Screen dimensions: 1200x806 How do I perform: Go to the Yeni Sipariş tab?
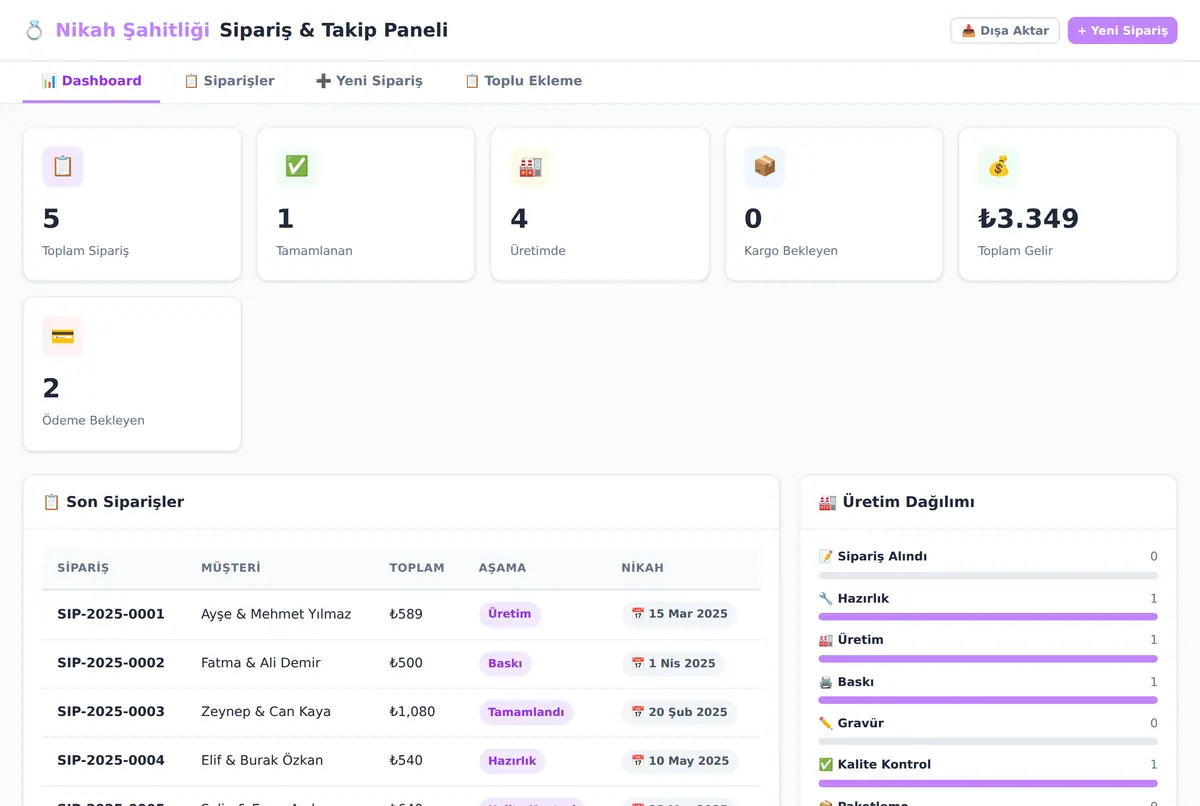[x=369, y=81]
